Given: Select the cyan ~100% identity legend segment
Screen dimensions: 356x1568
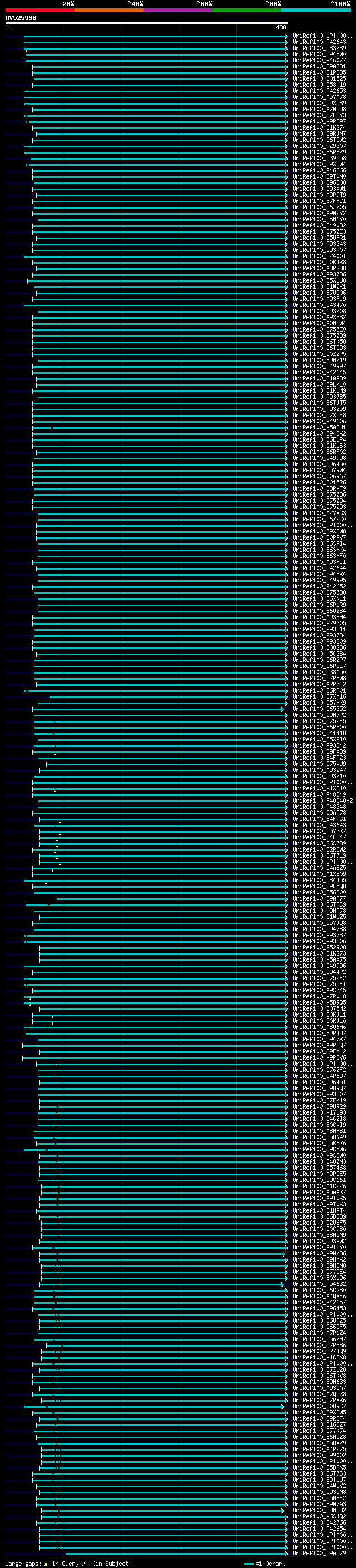Looking at the screenshot, I should pos(316,10).
